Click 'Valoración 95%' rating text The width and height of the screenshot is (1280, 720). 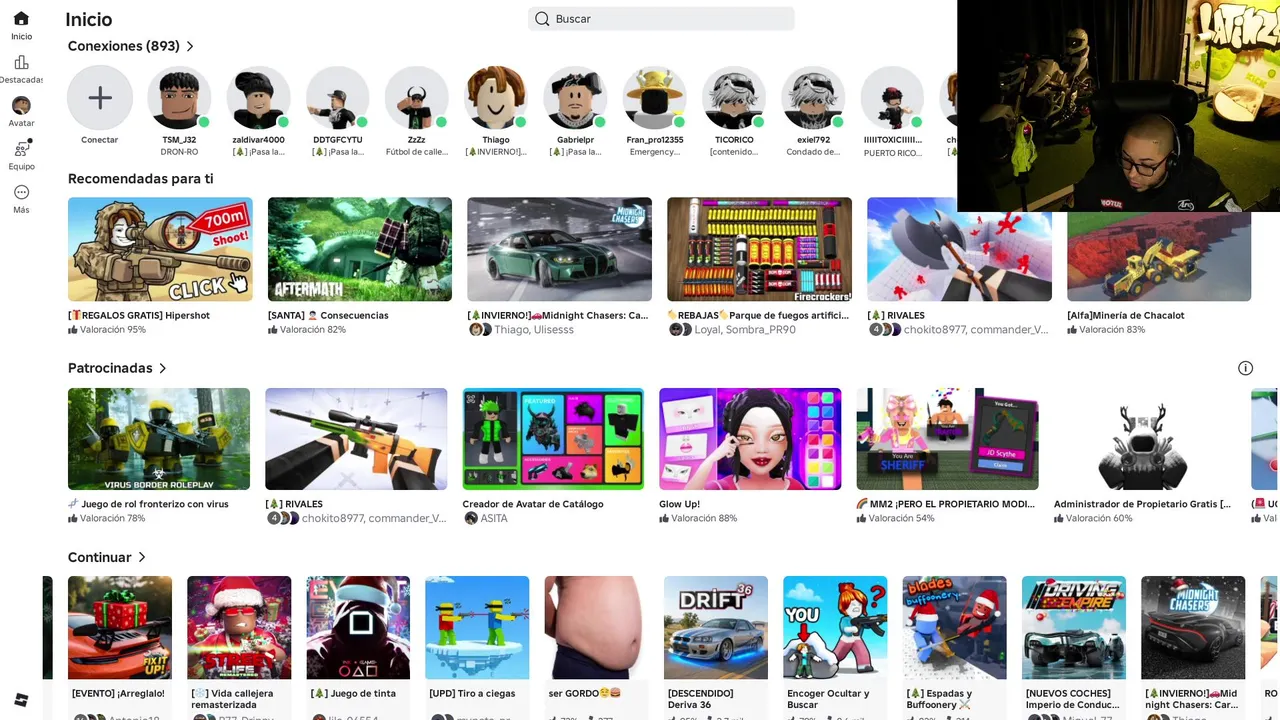(112, 330)
